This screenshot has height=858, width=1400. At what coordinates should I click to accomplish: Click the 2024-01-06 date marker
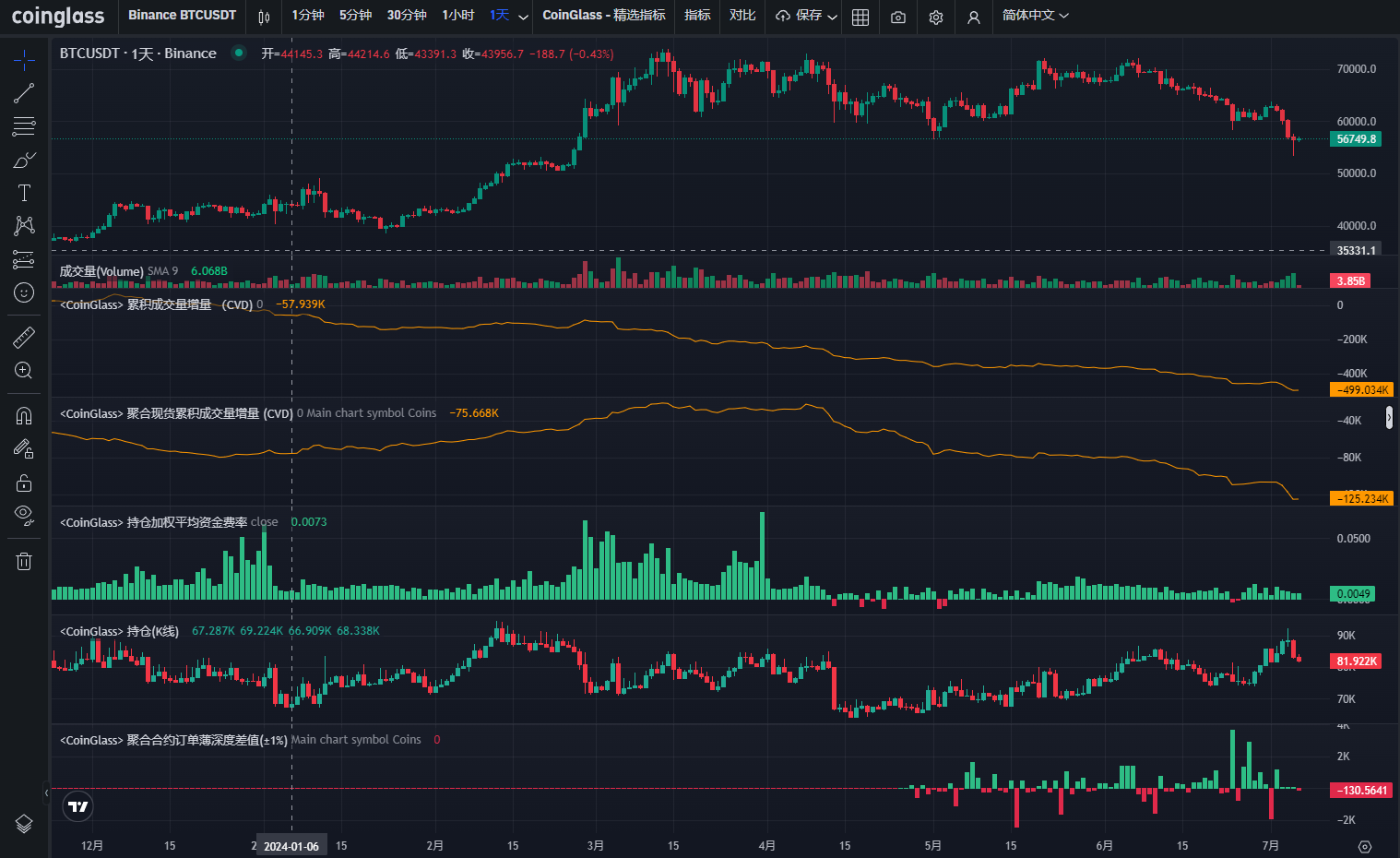[x=291, y=846]
